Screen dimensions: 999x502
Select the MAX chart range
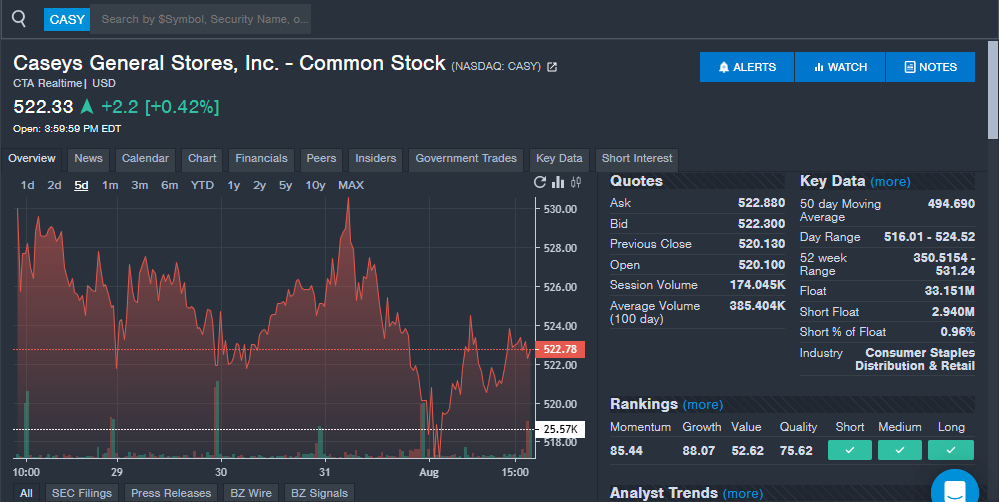[x=351, y=185]
